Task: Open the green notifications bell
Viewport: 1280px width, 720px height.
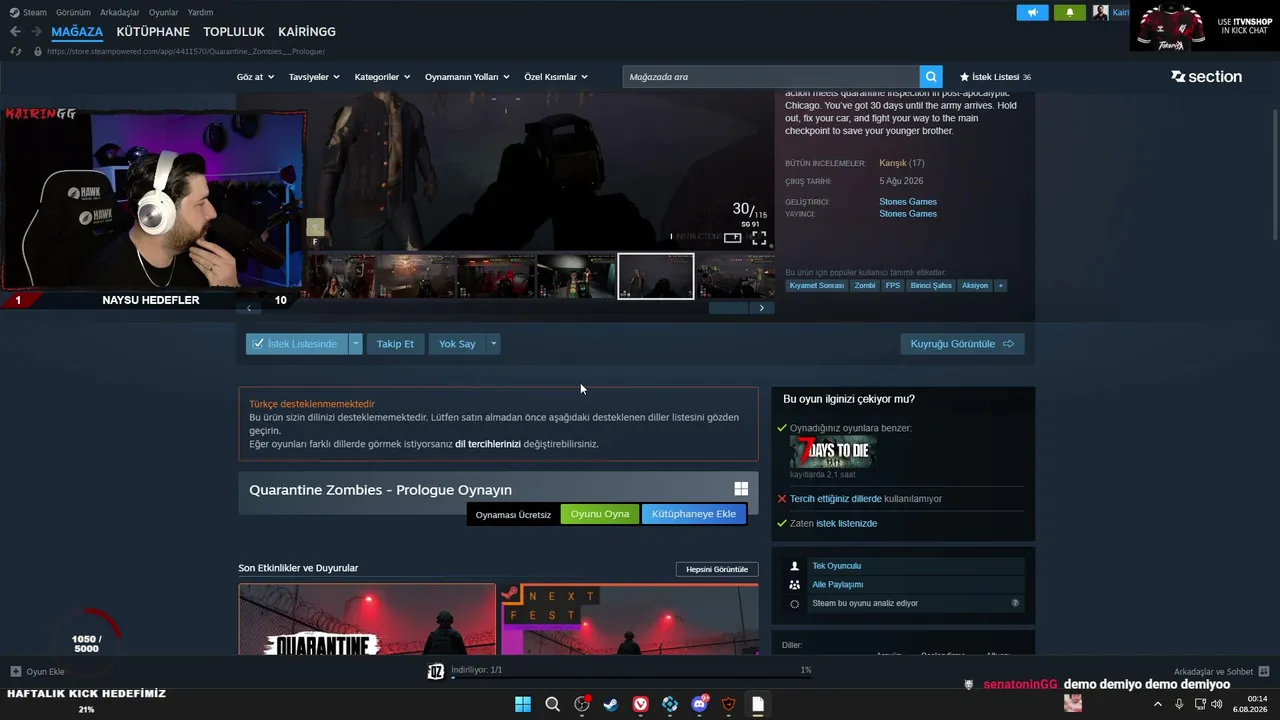Action: [x=1069, y=12]
